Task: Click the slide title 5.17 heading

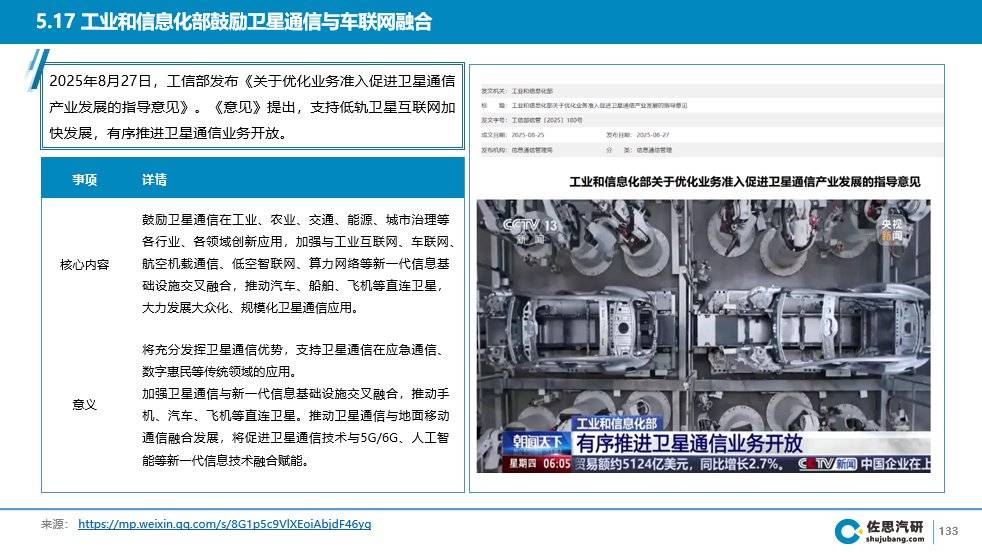Action: click(x=233, y=22)
